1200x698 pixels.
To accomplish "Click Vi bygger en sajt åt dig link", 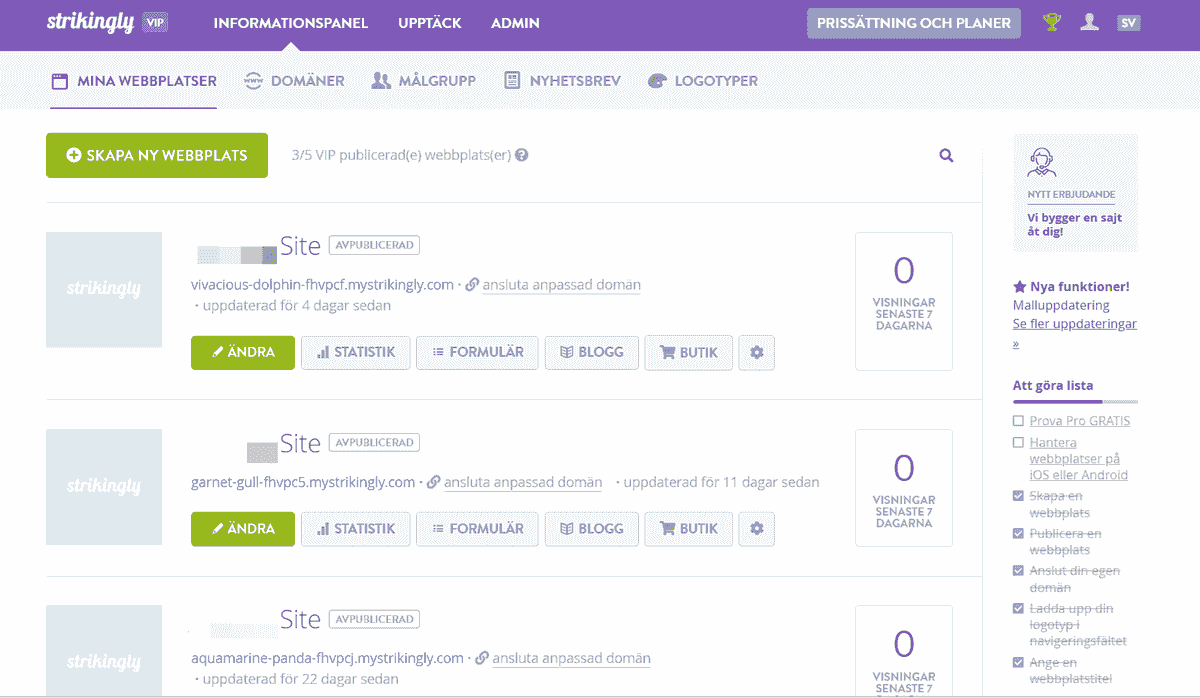I will pos(1074,224).
